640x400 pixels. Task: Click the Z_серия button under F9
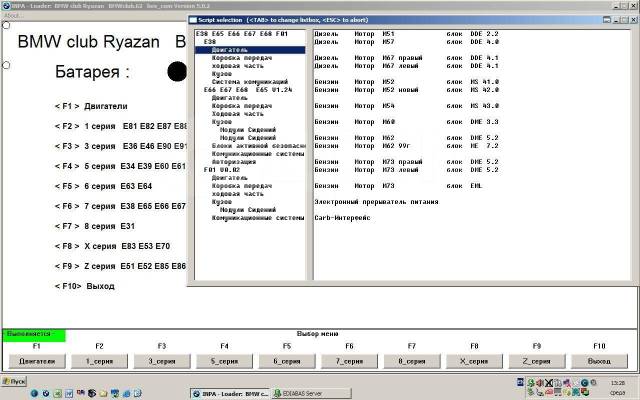pos(536,361)
